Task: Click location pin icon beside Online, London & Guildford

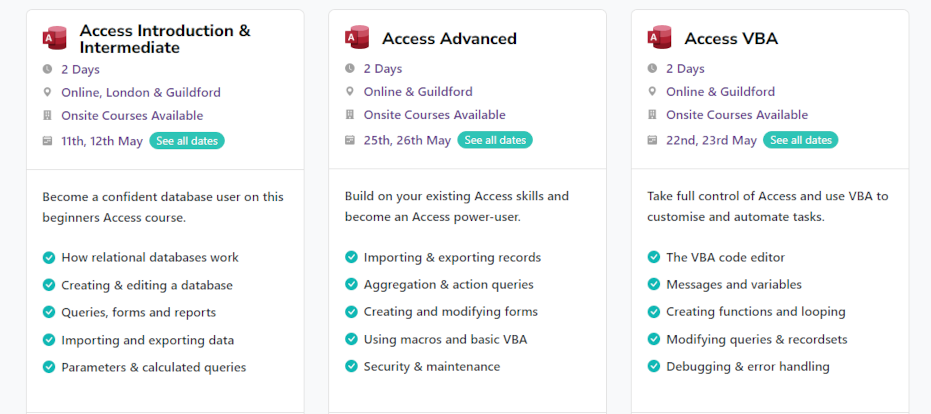Action: point(48,93)
